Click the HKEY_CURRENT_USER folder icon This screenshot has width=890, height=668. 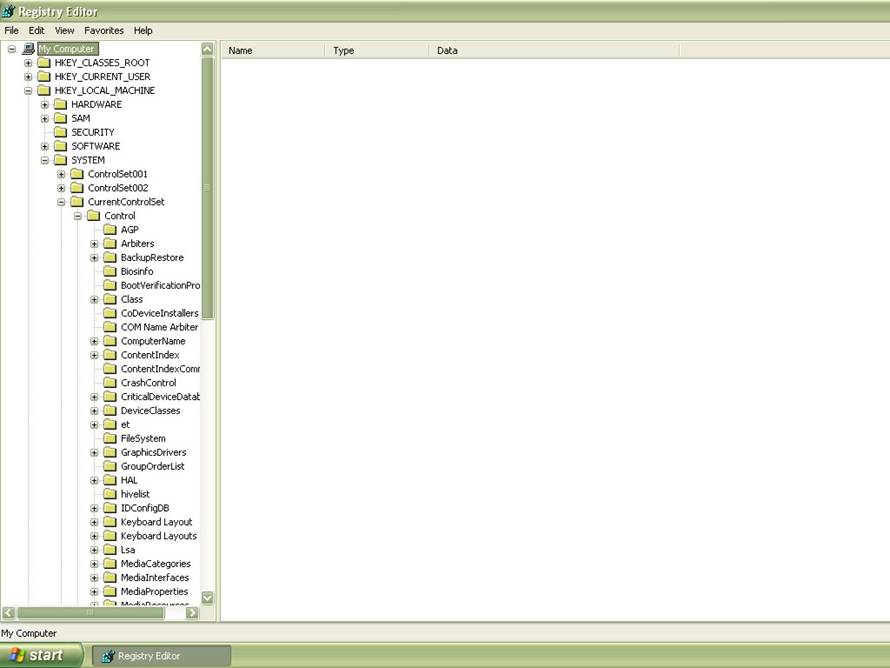tap(44, 77)
